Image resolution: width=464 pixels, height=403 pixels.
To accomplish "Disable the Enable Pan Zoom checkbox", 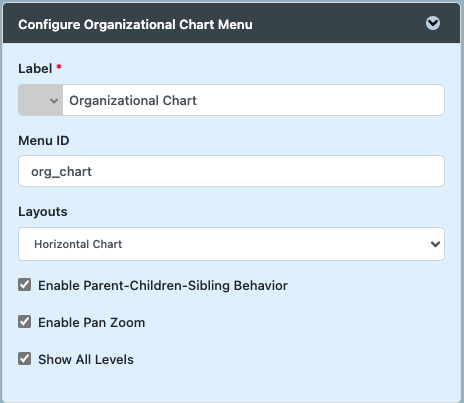I will coord(25,322).
